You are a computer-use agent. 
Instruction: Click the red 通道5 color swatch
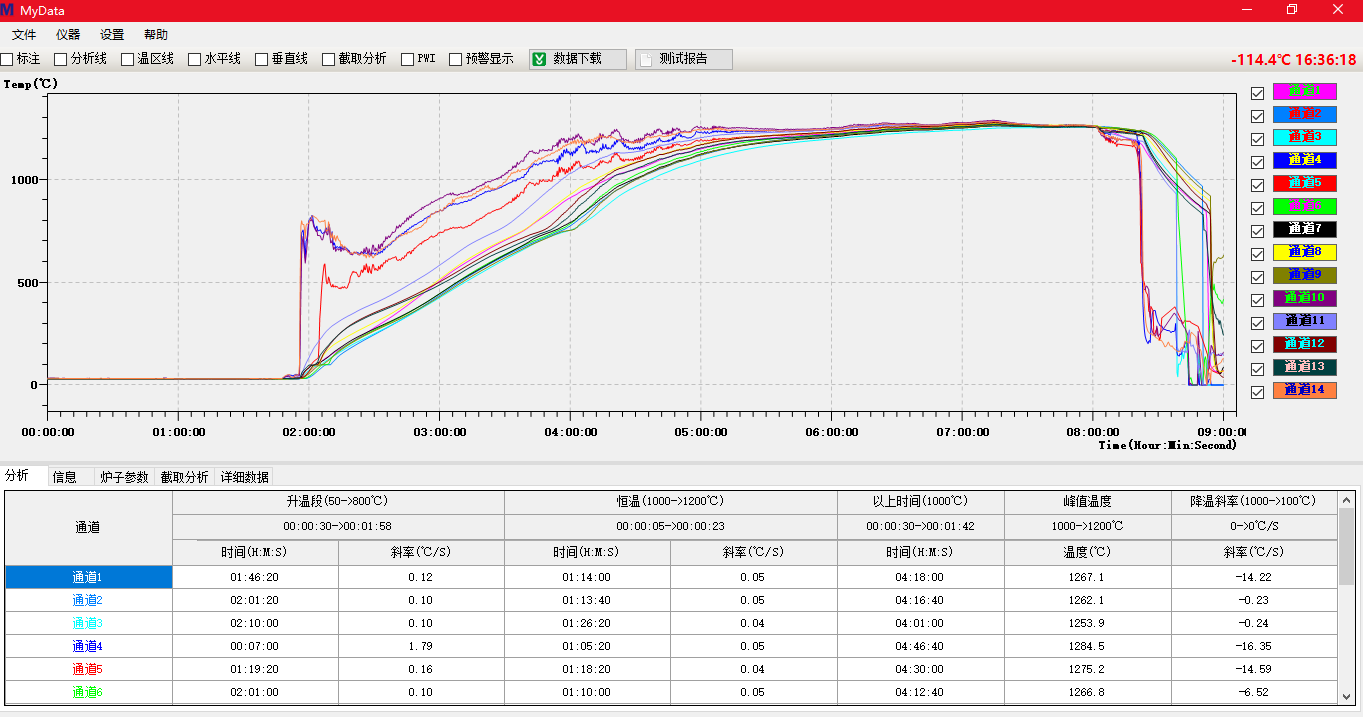tap(1304, 183)
